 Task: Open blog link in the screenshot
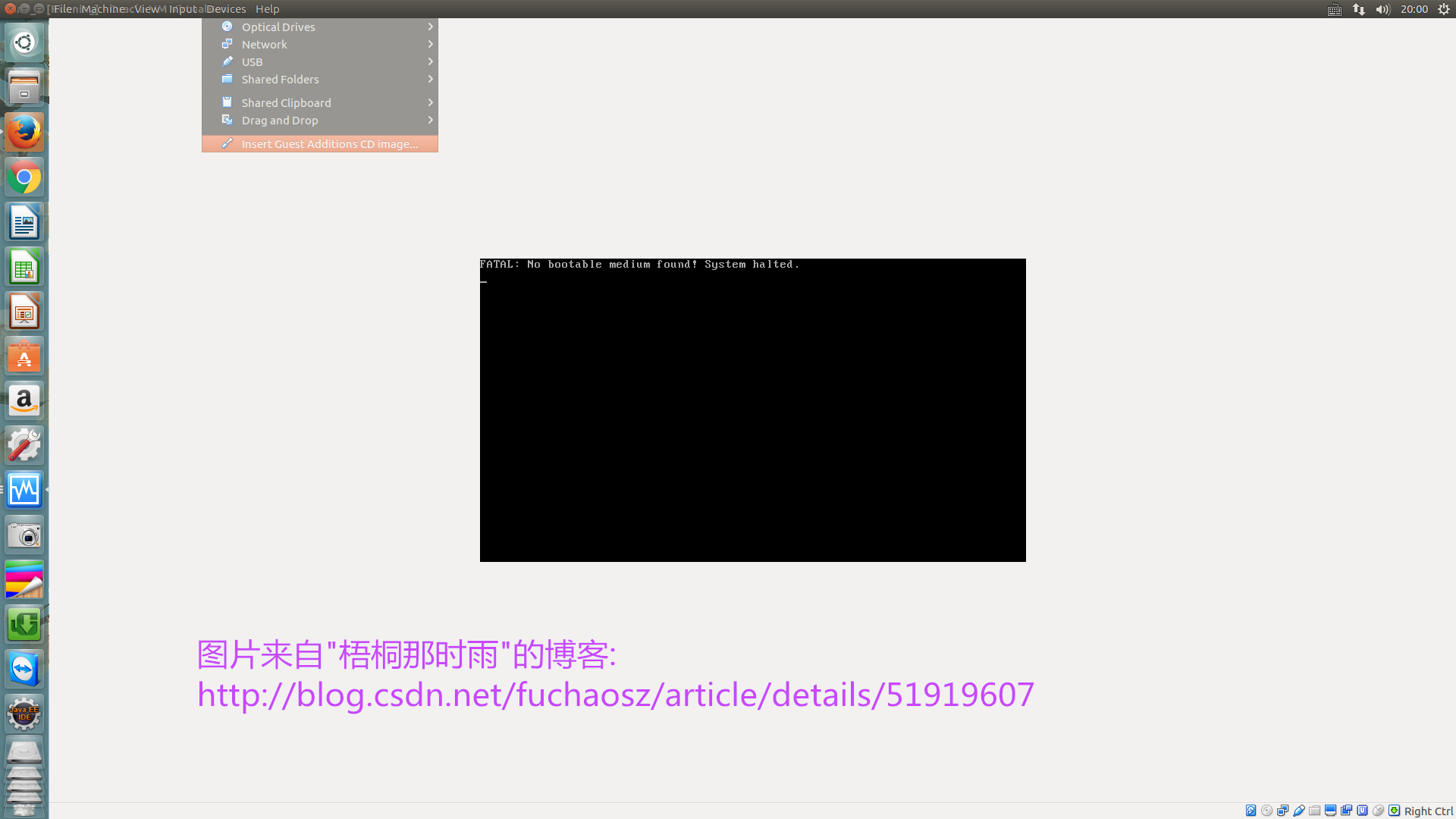pos(616,693)
